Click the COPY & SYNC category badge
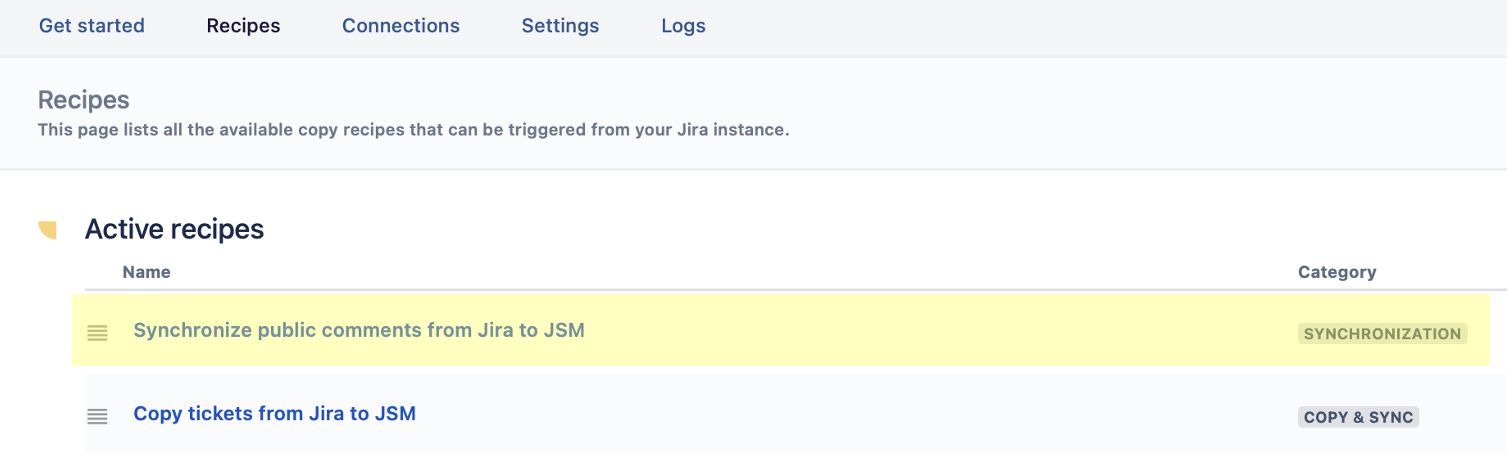This screenshot has height=456, width=1508. [1358, 417]
